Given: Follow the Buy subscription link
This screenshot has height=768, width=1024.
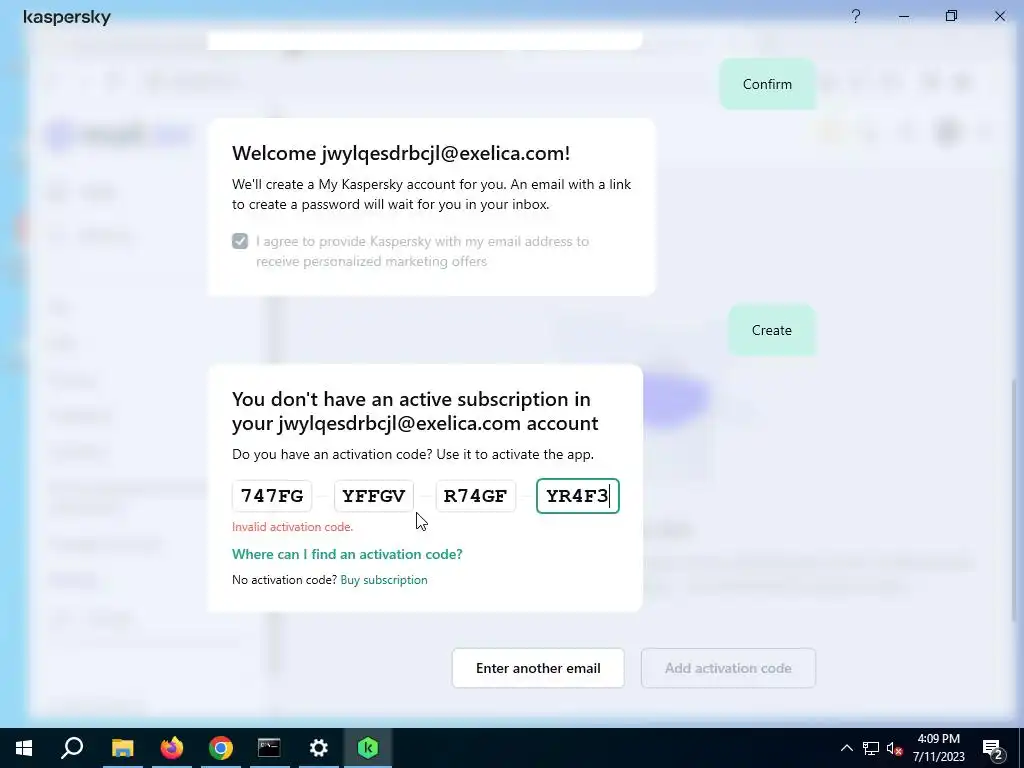Looking at the screenshot, I should click(x=384, y=580).
